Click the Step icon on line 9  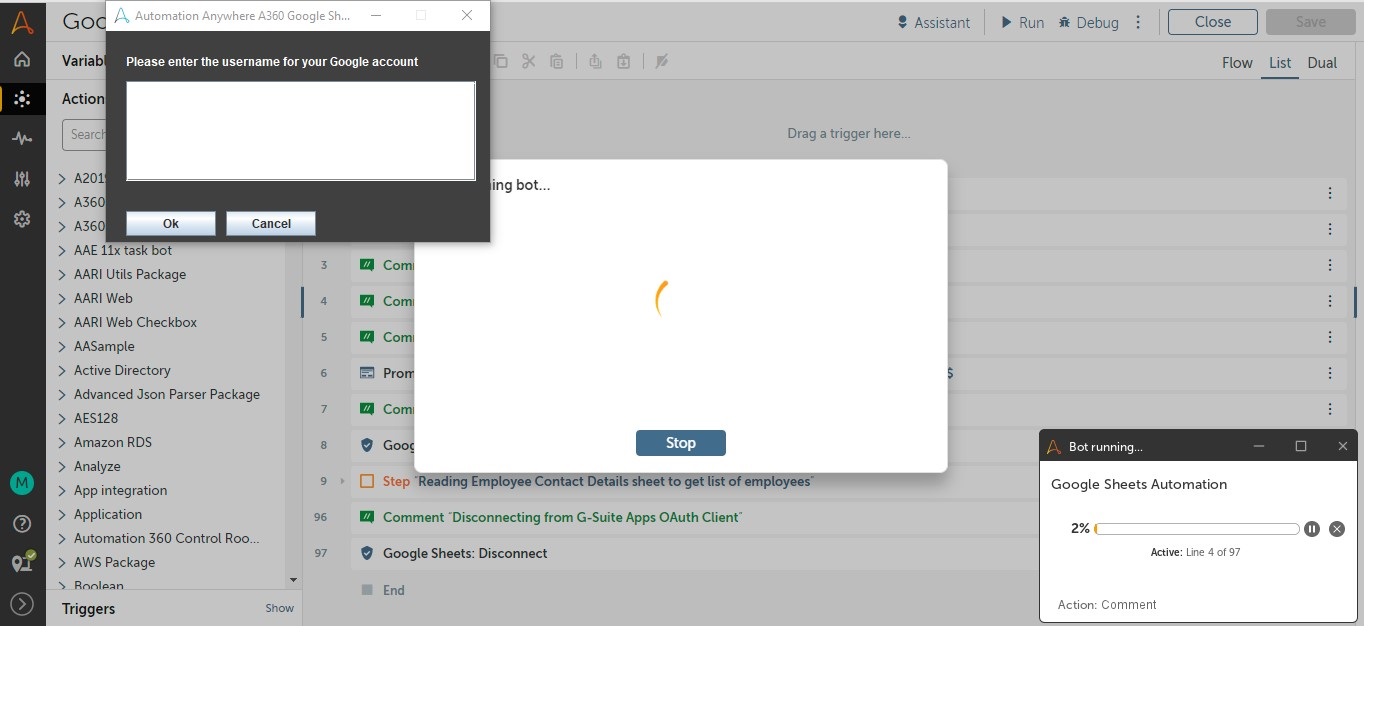(x=367, y=481)
